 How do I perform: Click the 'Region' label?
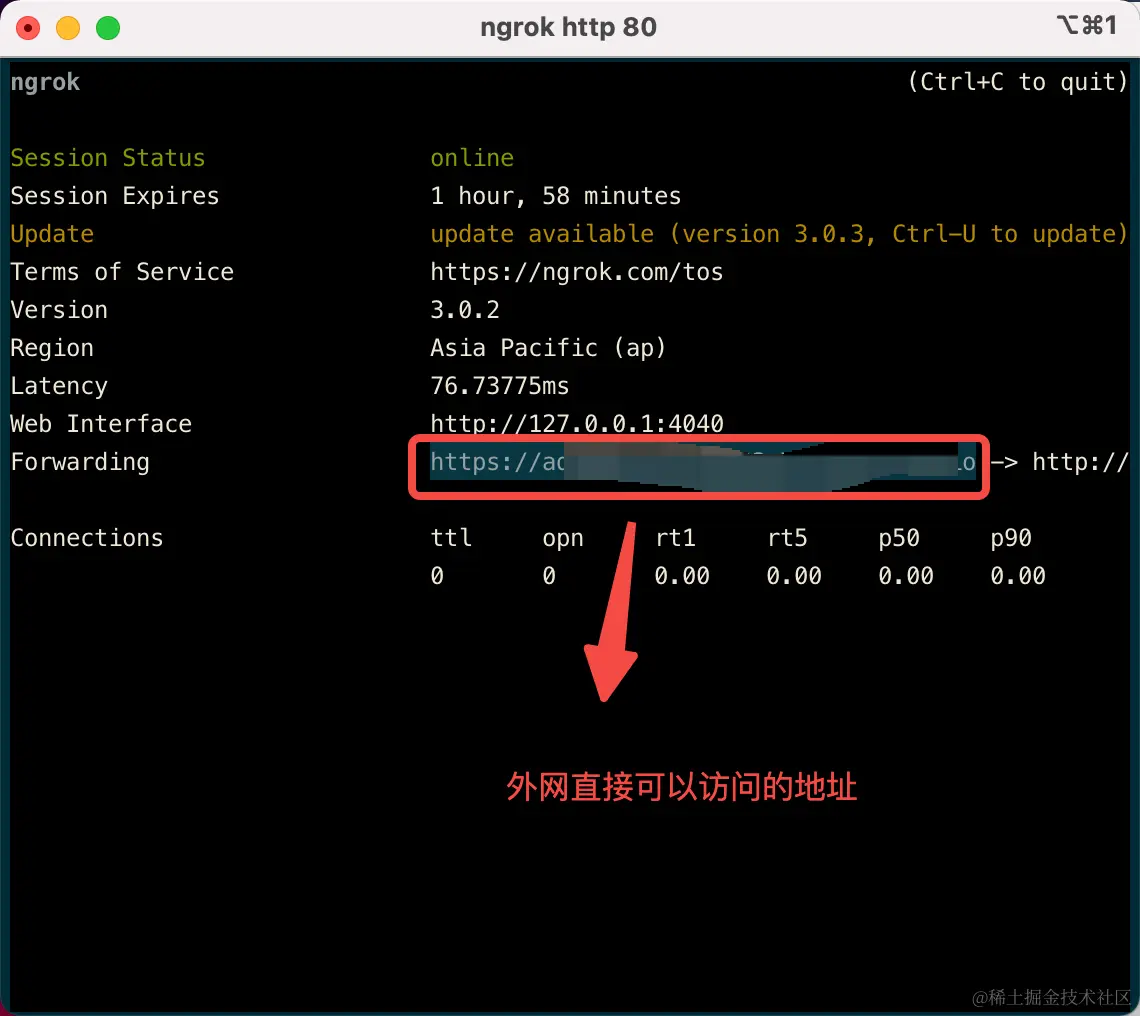point(52,348)
